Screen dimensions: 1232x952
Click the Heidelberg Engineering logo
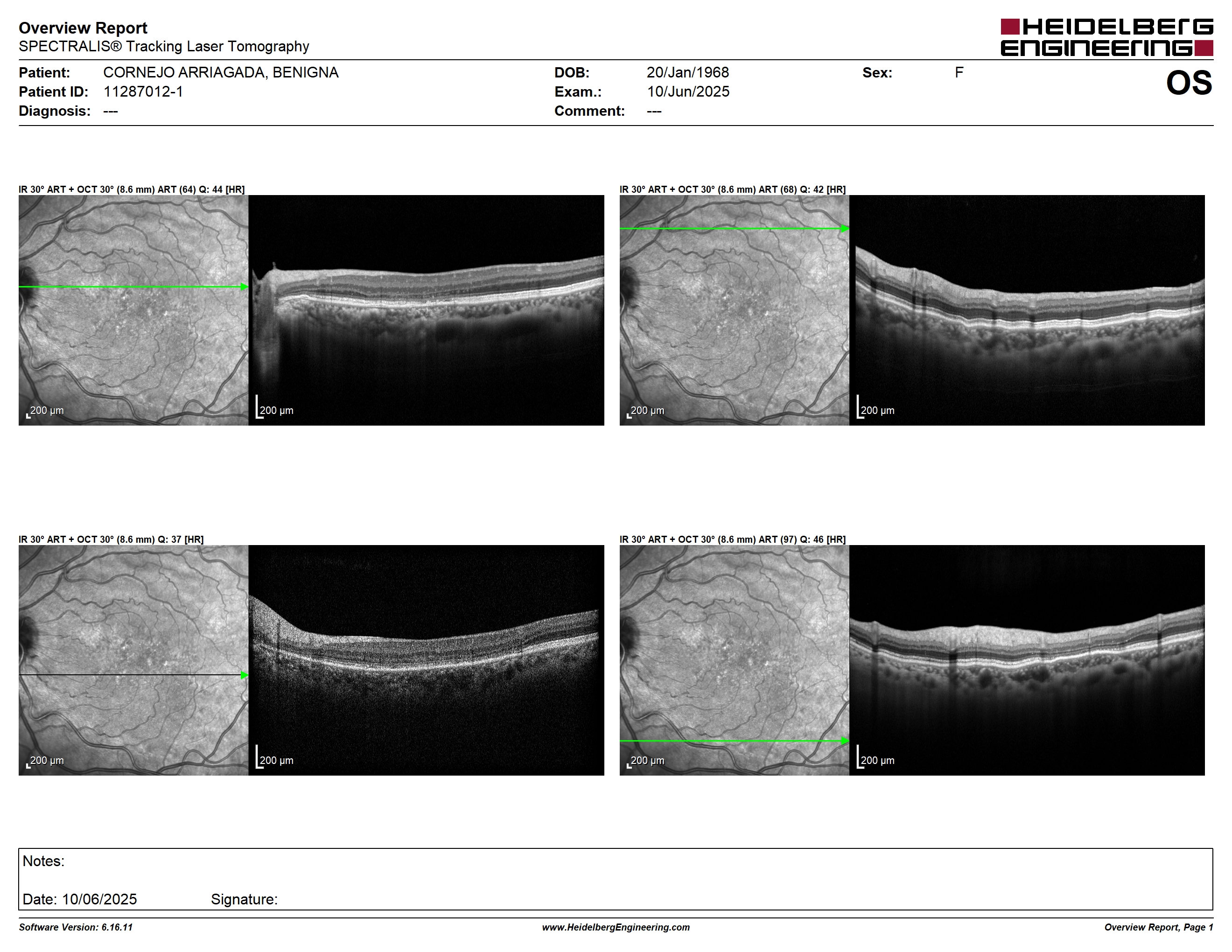pos(1107,37)
